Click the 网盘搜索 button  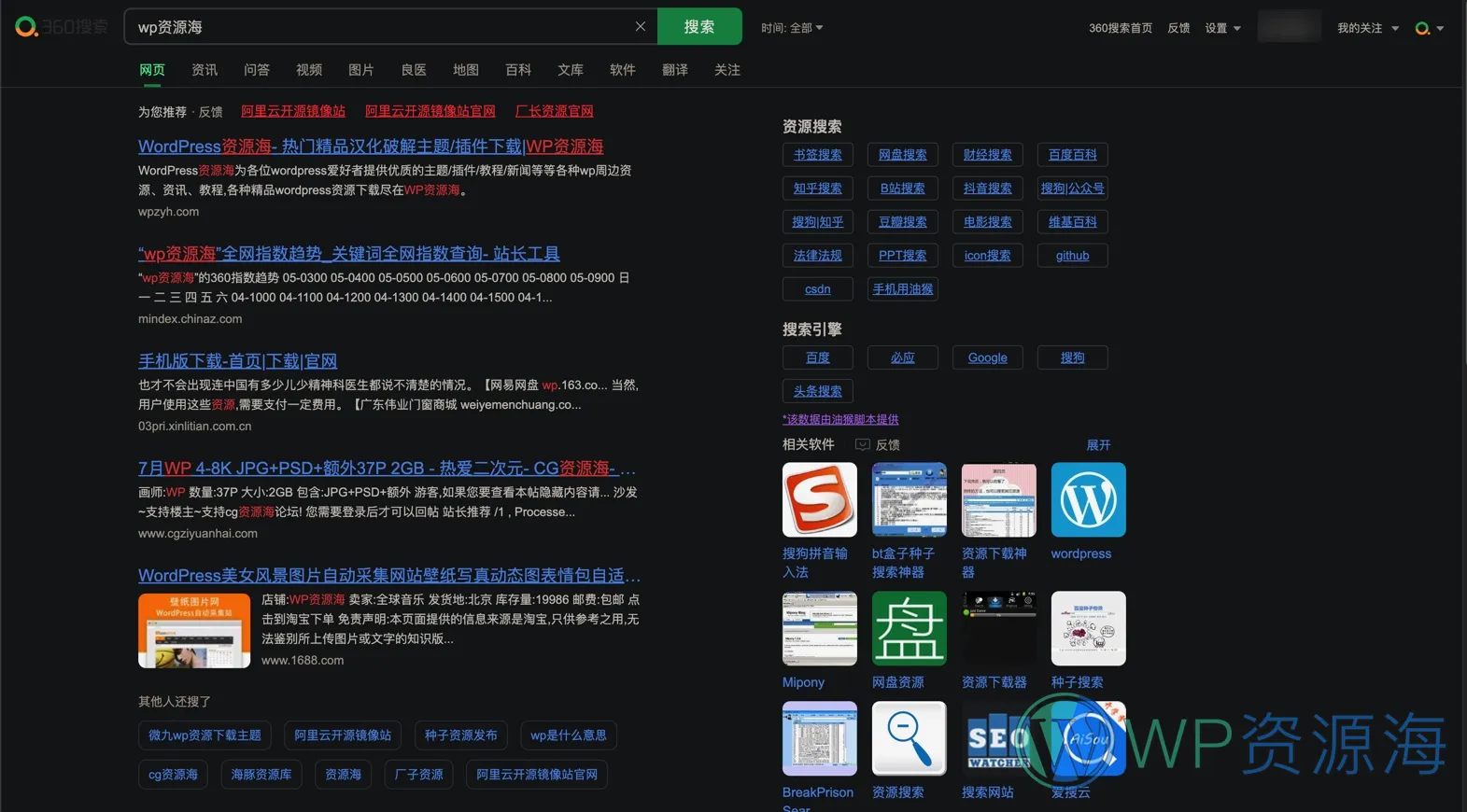903,155
